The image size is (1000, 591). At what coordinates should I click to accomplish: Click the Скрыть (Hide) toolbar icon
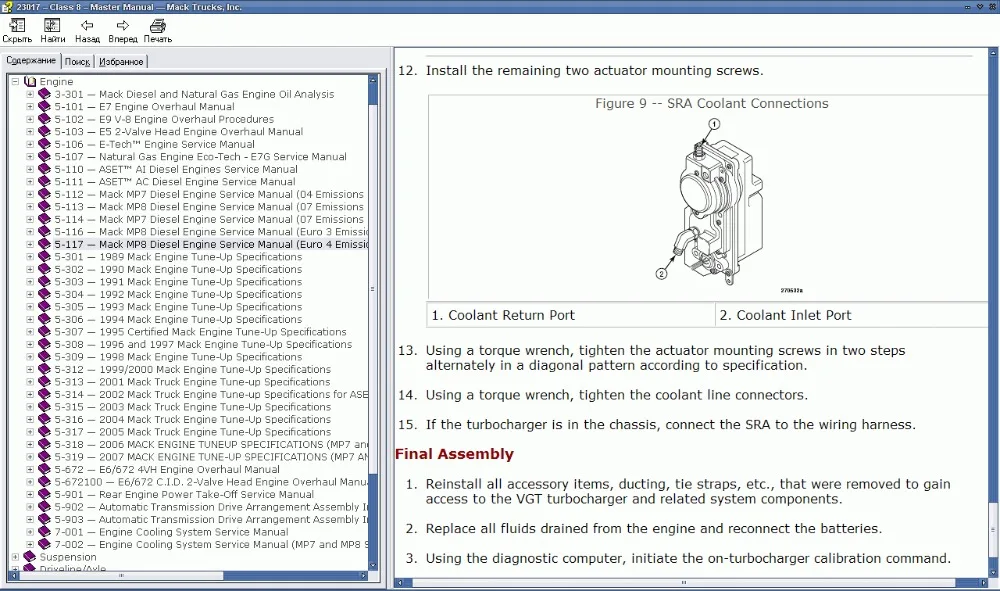click(17, 26)
